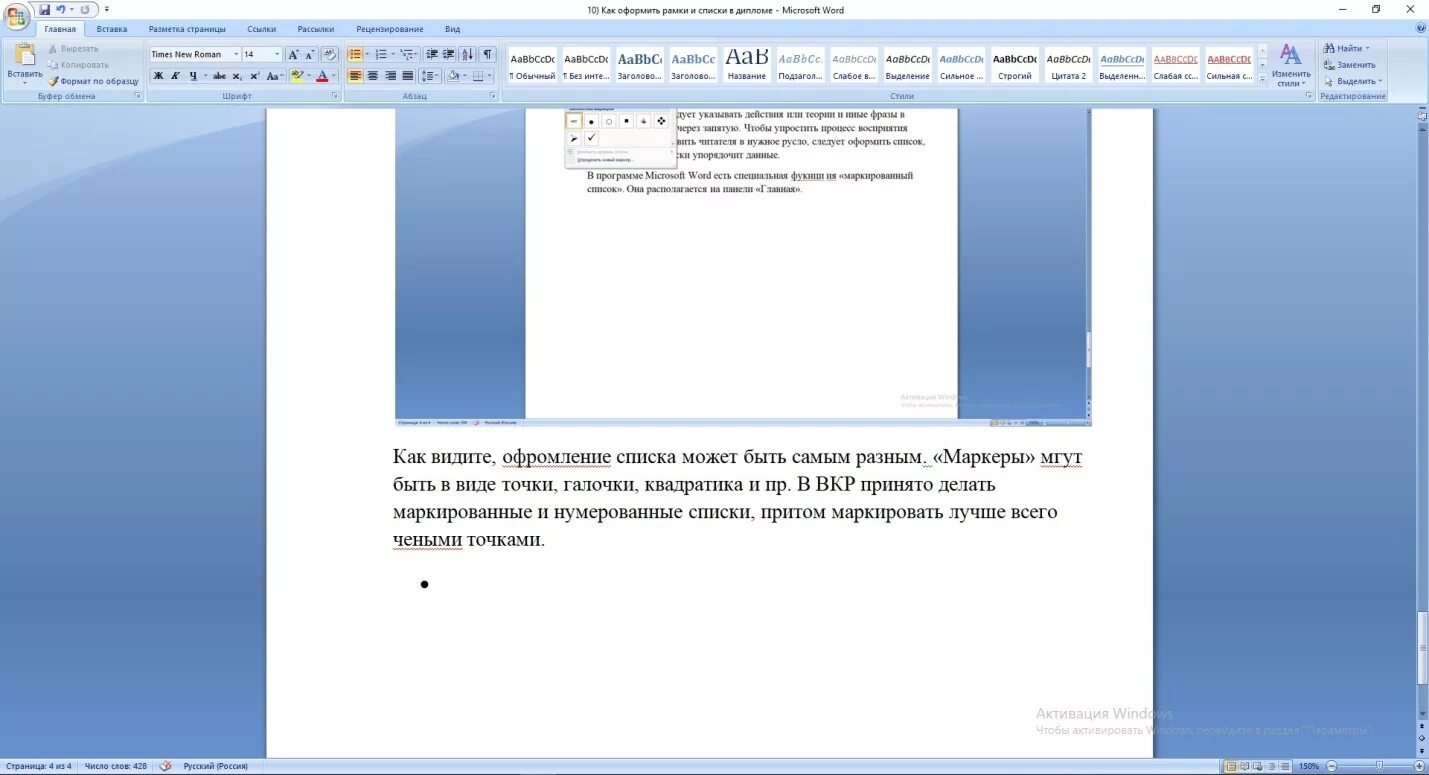The width and height of the screenshot is (1429, 775).
Task: Click the zoom in plus button
Action: click(1419, 766)
